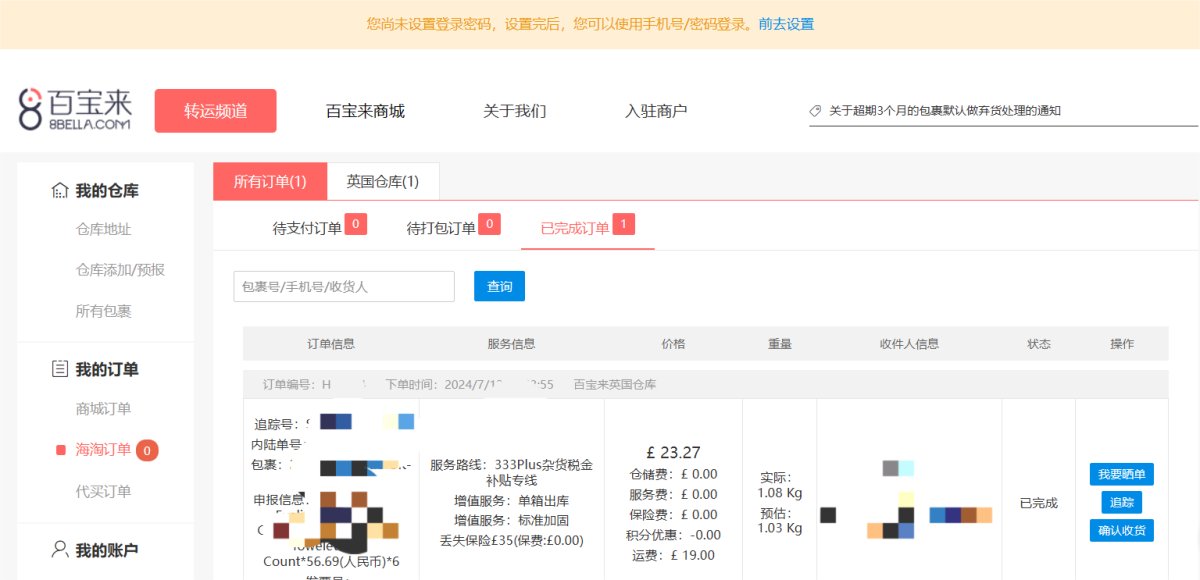Click the 增值服务:标准加固 line
This screenshot has height=580, width=1200.
[x=512, y=521]
